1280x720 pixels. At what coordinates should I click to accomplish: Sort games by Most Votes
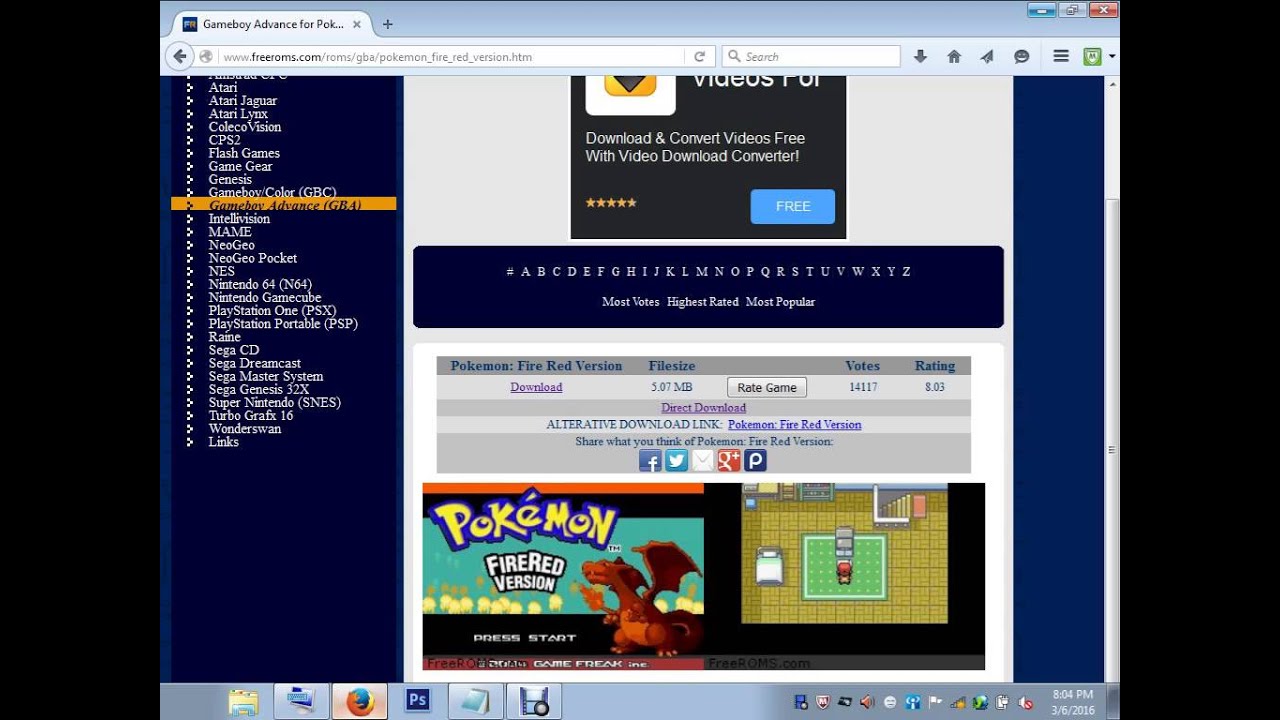(x=630, y=302)
